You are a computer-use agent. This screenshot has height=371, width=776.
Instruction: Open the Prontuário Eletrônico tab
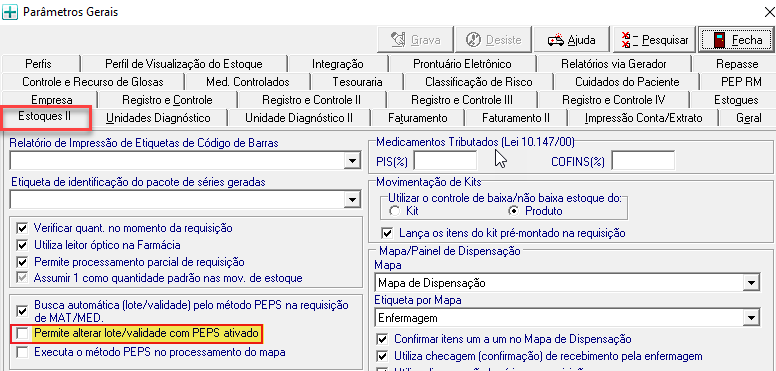tap(462, 64)
